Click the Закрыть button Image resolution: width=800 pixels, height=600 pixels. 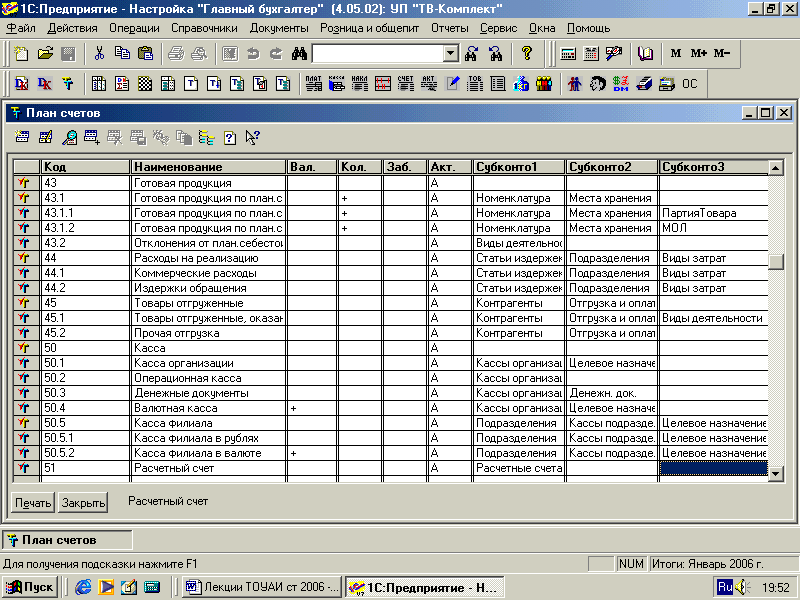pyautogui.click(x=83, y=503)
